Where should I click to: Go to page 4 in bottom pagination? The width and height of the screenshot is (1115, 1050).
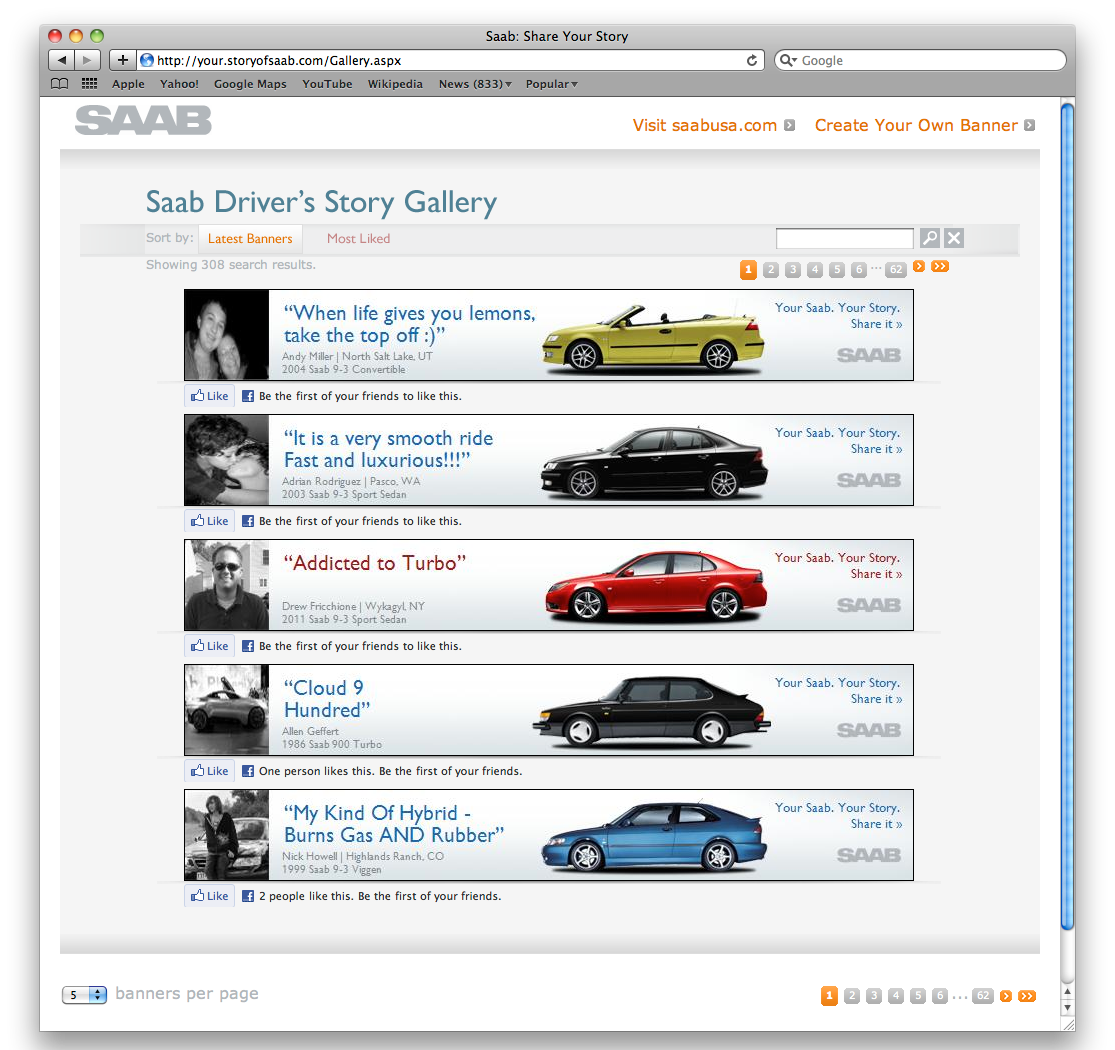[896, 996]
